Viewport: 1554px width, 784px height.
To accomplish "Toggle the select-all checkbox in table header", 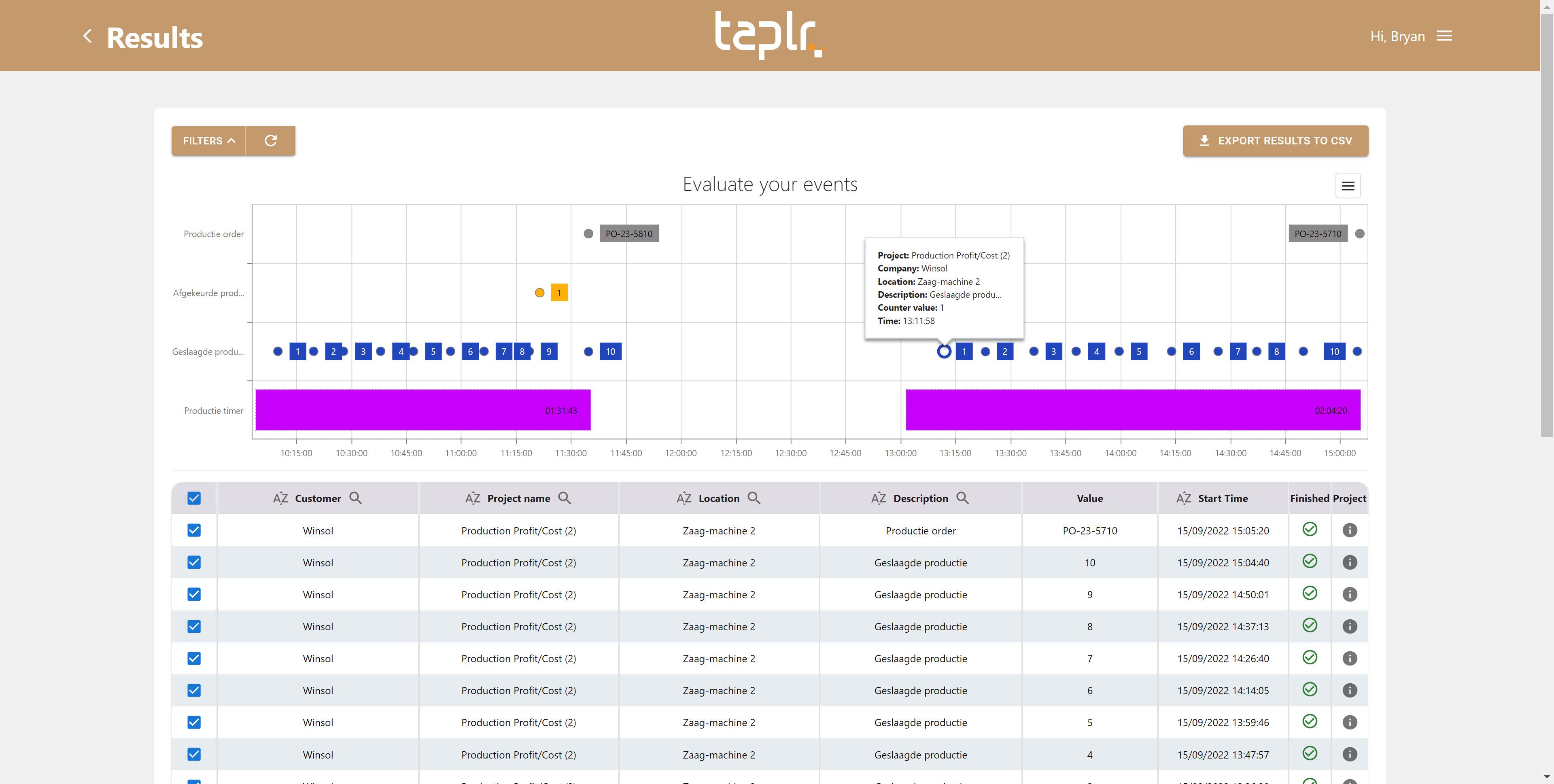I will pos(194,498).
